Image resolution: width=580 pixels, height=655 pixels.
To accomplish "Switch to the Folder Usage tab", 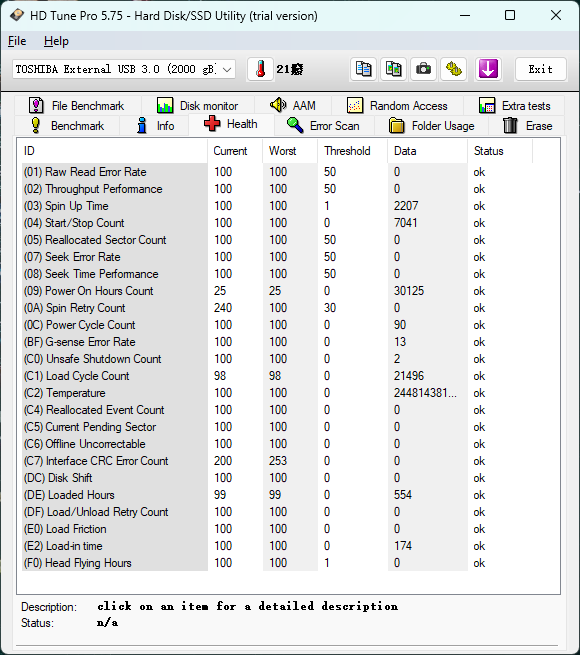I will pos(432,126).
